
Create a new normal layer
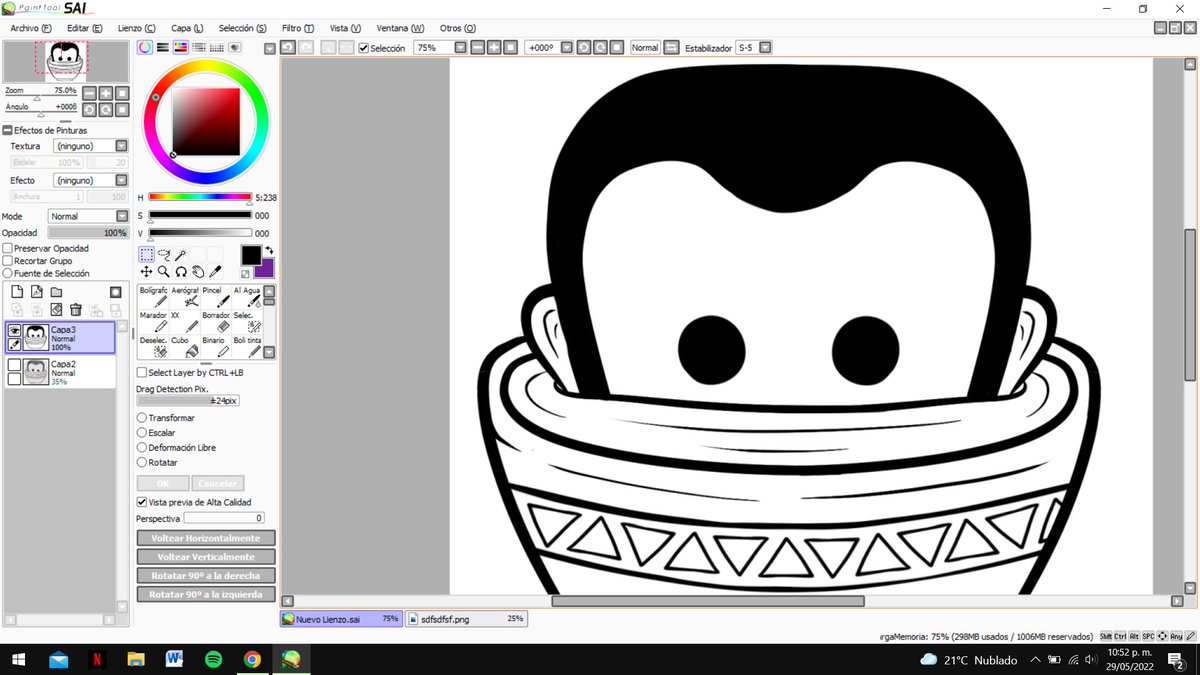(17, 292)
